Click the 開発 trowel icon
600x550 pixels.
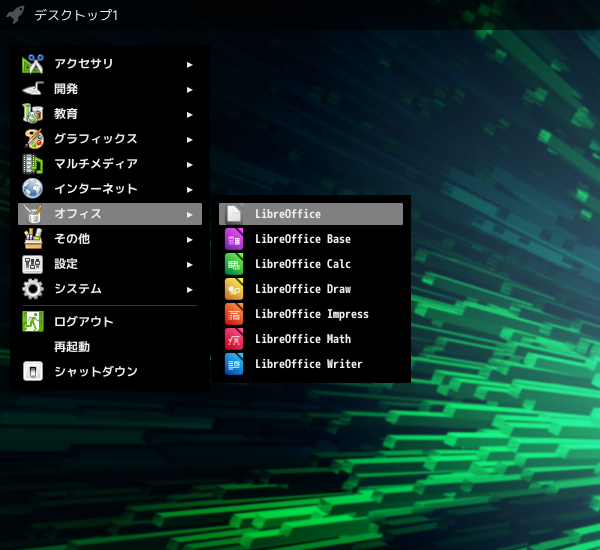pyautogui.click(x=33, y=89)
